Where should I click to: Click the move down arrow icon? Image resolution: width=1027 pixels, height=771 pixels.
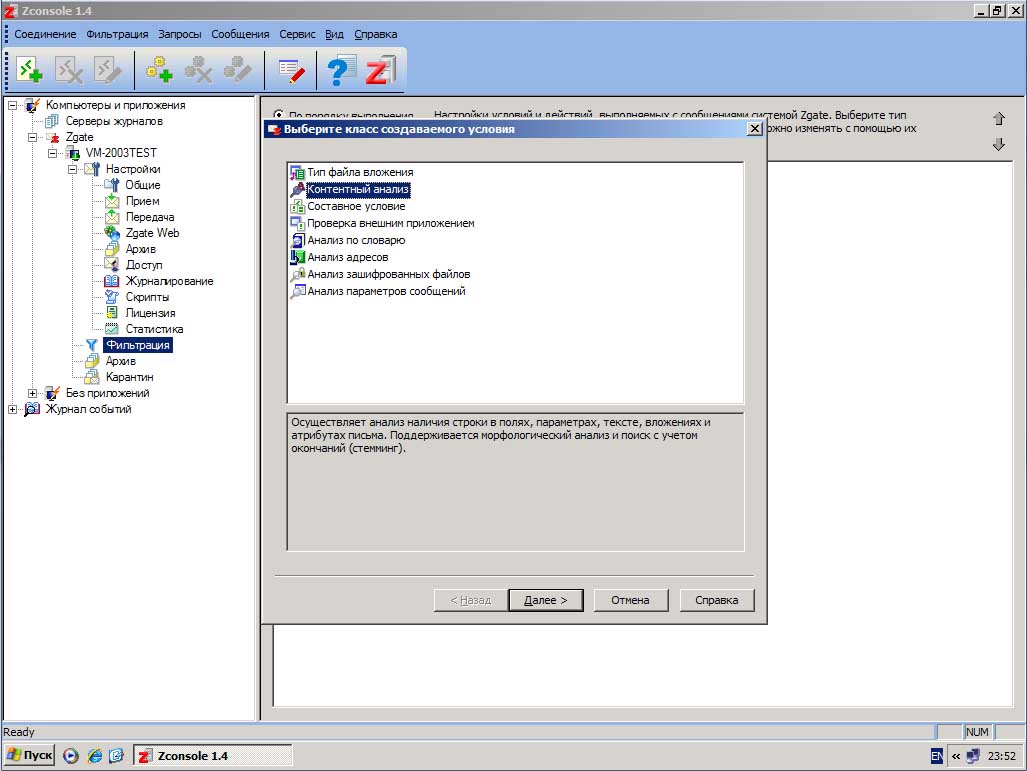click(x=998, y=144)
